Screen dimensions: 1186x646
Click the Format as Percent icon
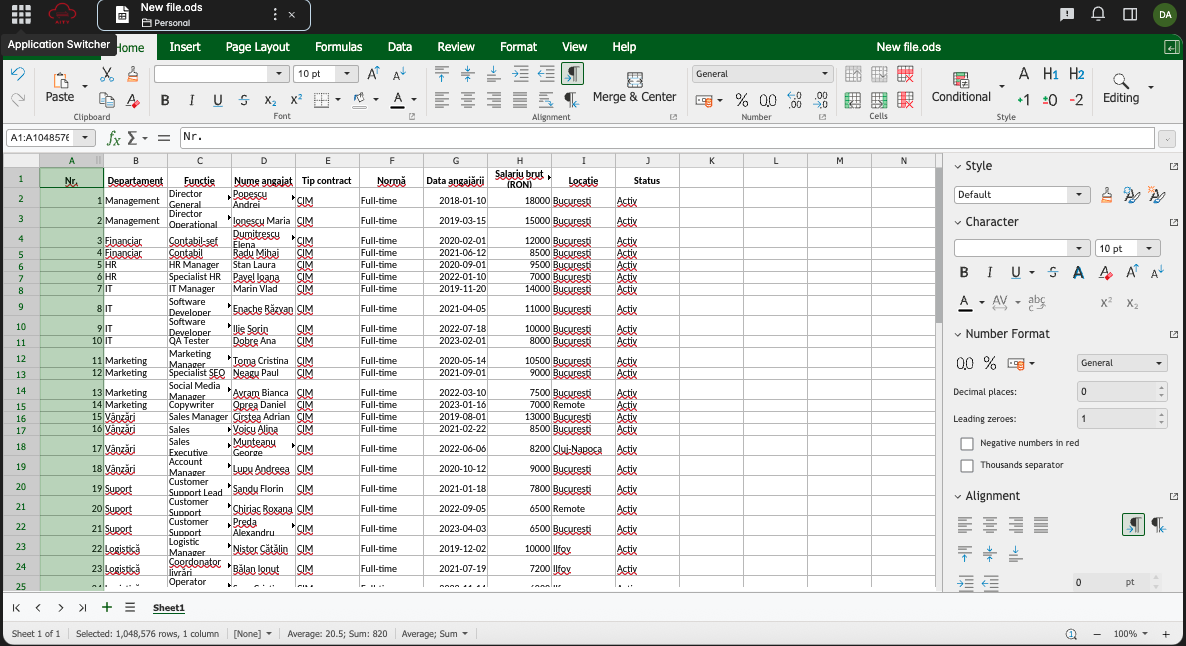pos(742,100)
